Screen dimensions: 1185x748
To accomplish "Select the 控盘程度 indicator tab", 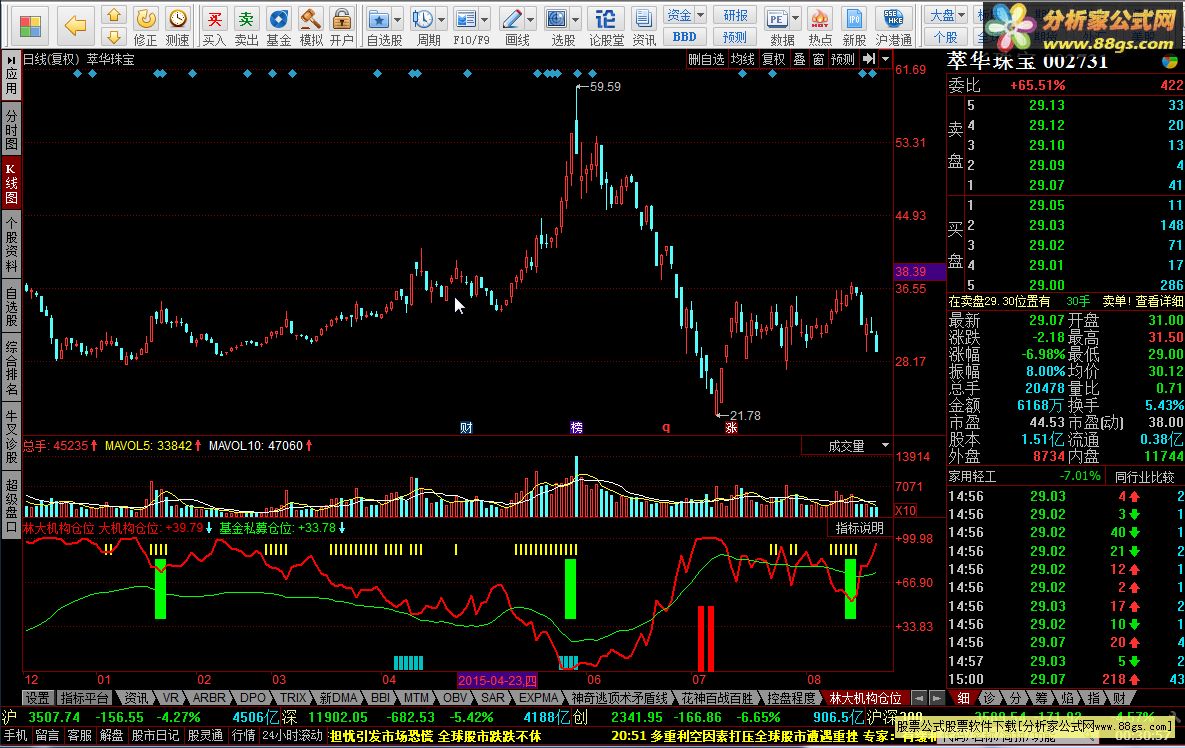I will (x=791, y=698).
